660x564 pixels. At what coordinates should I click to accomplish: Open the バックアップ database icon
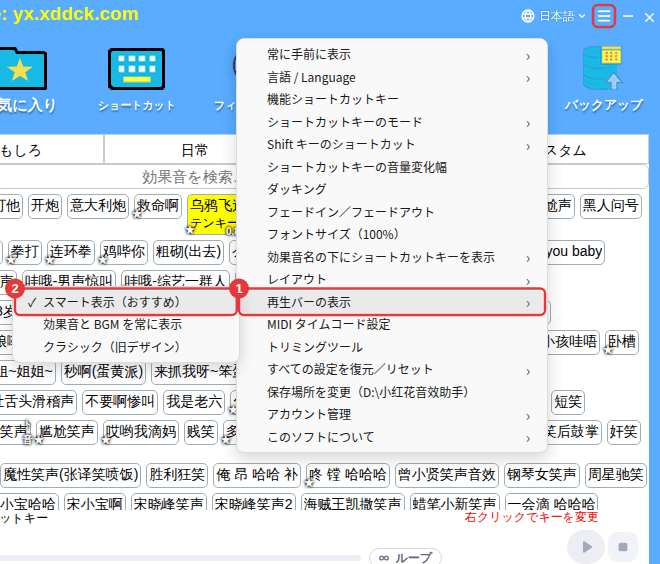coord(602,68)
